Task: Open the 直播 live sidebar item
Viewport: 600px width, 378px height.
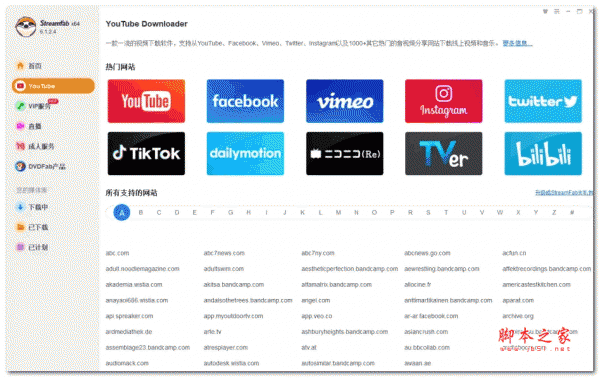Action: tap(53, 126)
